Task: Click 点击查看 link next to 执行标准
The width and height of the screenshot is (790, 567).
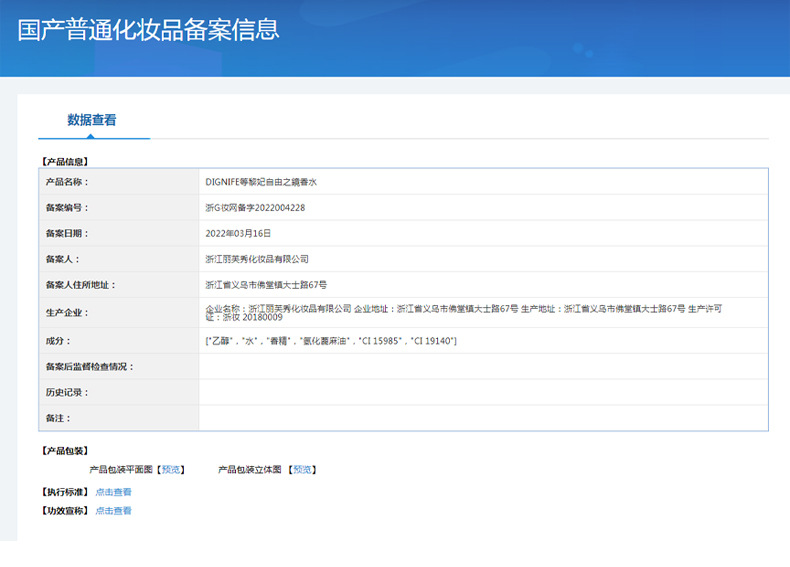Action: coord(113,492)
